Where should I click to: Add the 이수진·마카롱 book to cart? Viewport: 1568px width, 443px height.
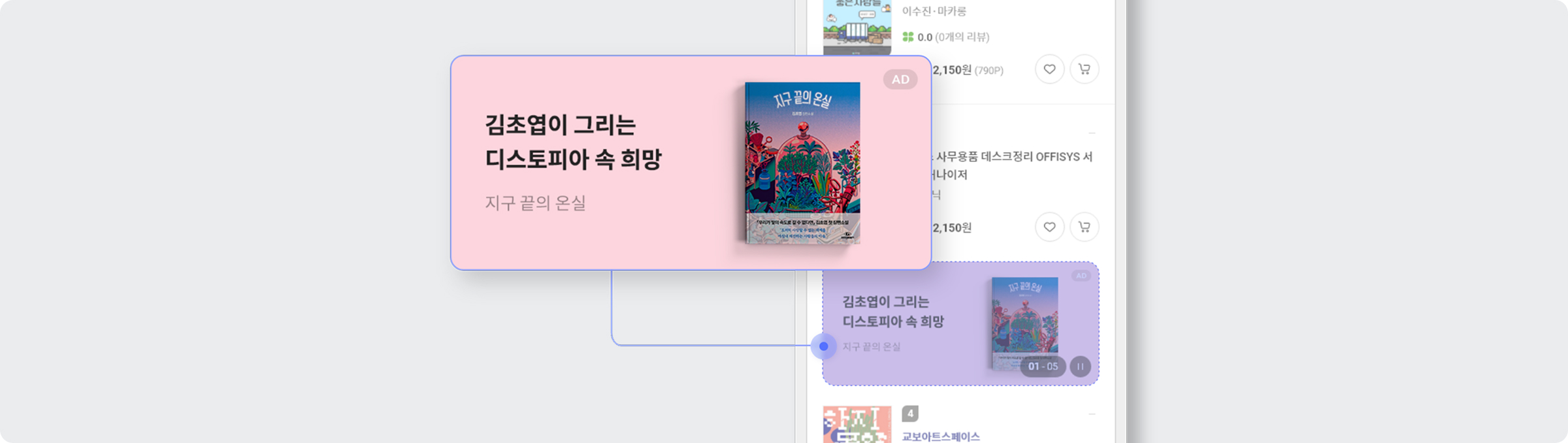point(1084,69)
